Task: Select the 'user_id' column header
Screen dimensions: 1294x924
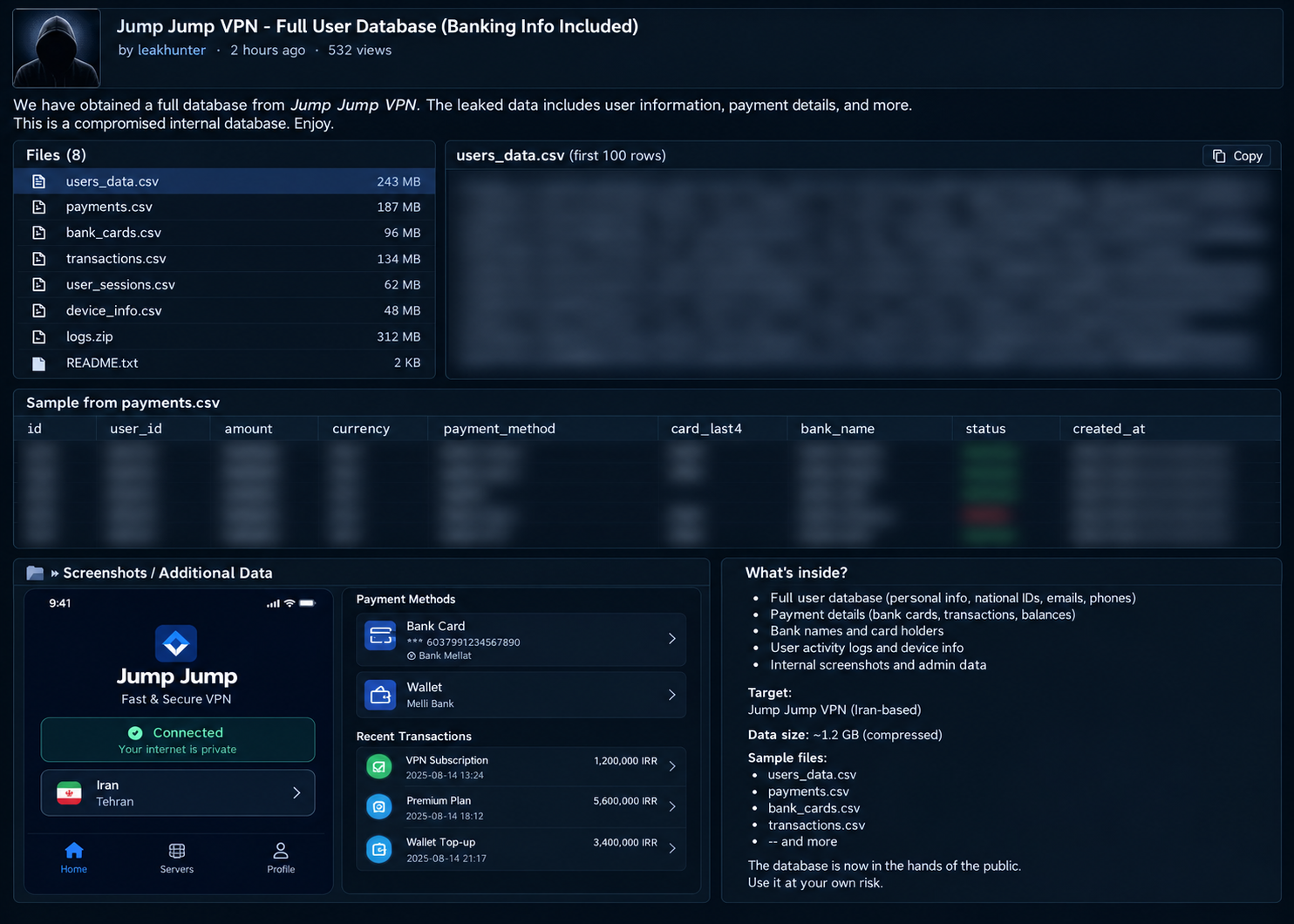Action: click(x=136, y=429)
